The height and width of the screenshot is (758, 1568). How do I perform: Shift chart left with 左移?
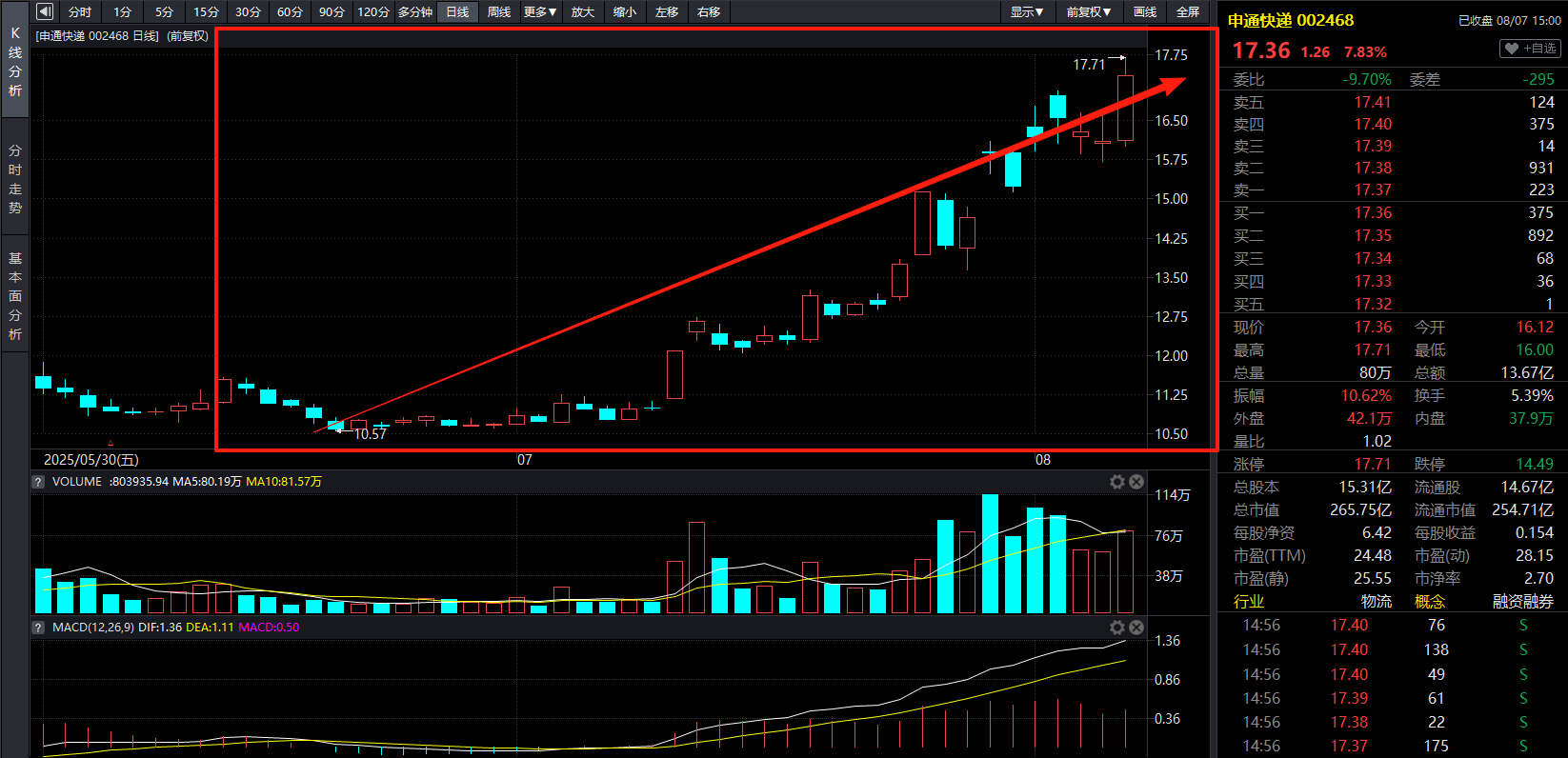click(667, 11)
